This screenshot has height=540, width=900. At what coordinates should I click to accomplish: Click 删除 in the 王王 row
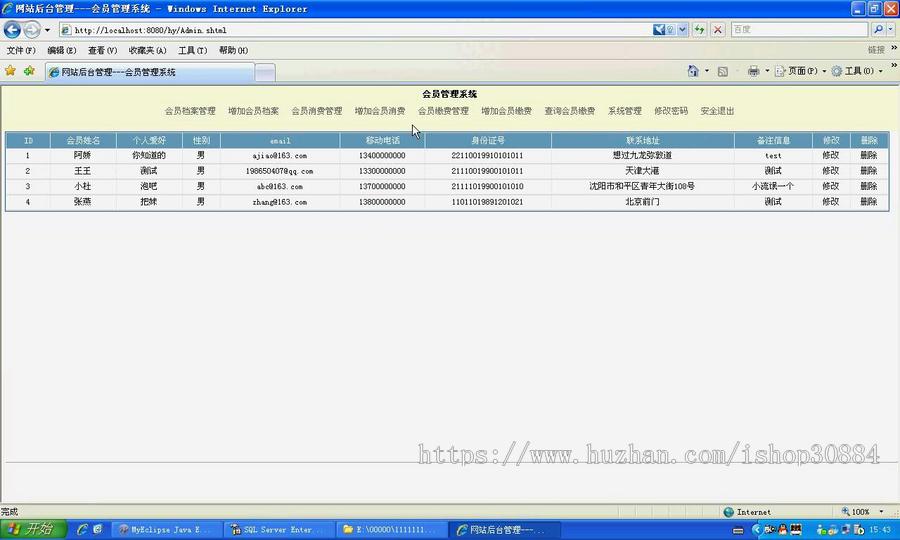point(868,171)
